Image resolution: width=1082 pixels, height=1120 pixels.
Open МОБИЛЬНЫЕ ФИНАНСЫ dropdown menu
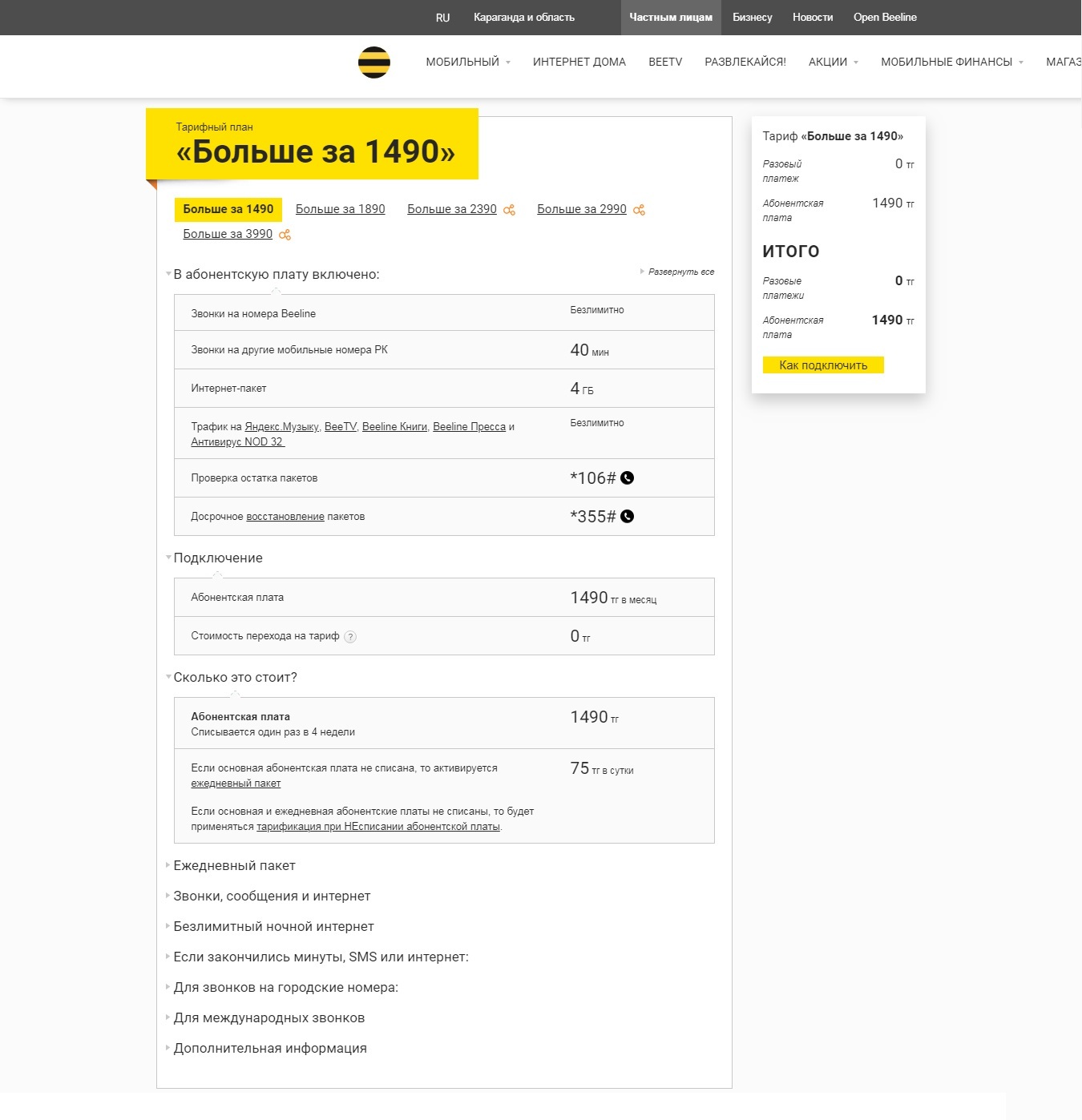click(951, 62)
